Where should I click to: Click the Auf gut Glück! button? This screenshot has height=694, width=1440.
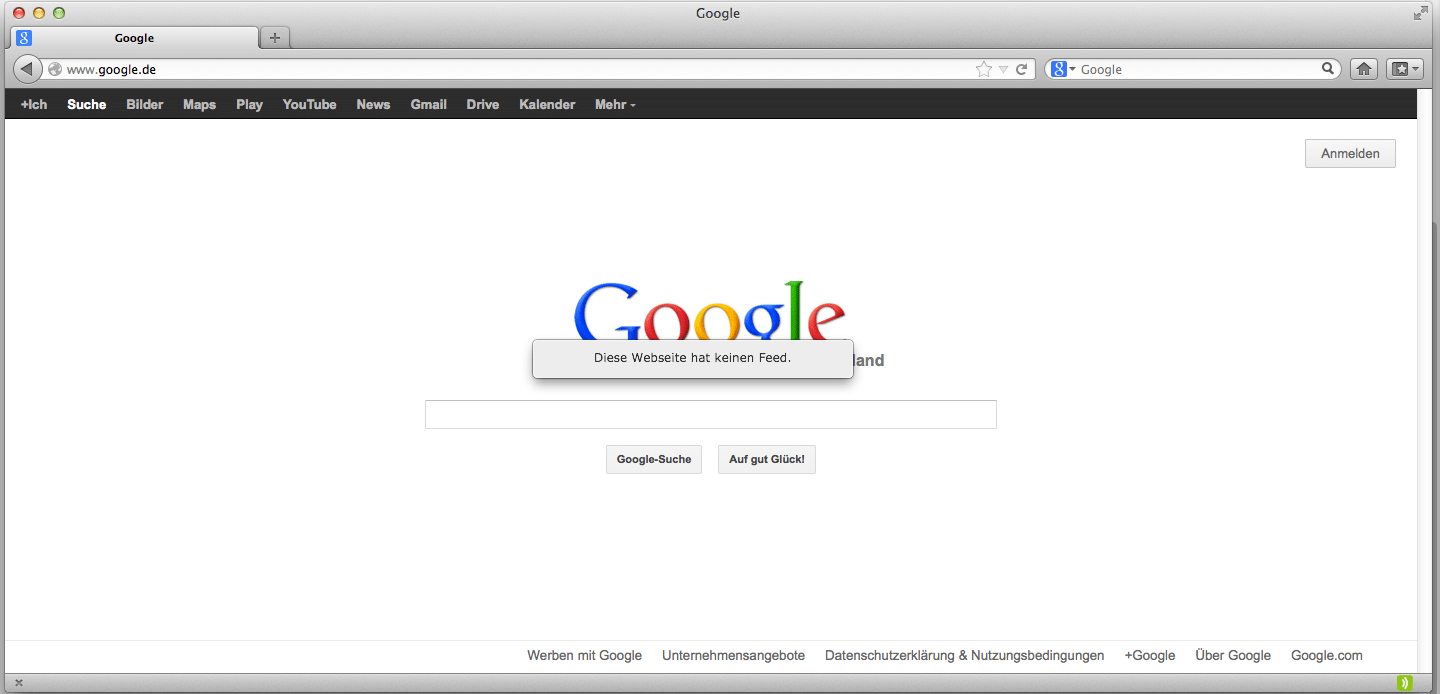click(x=766, y=459)
